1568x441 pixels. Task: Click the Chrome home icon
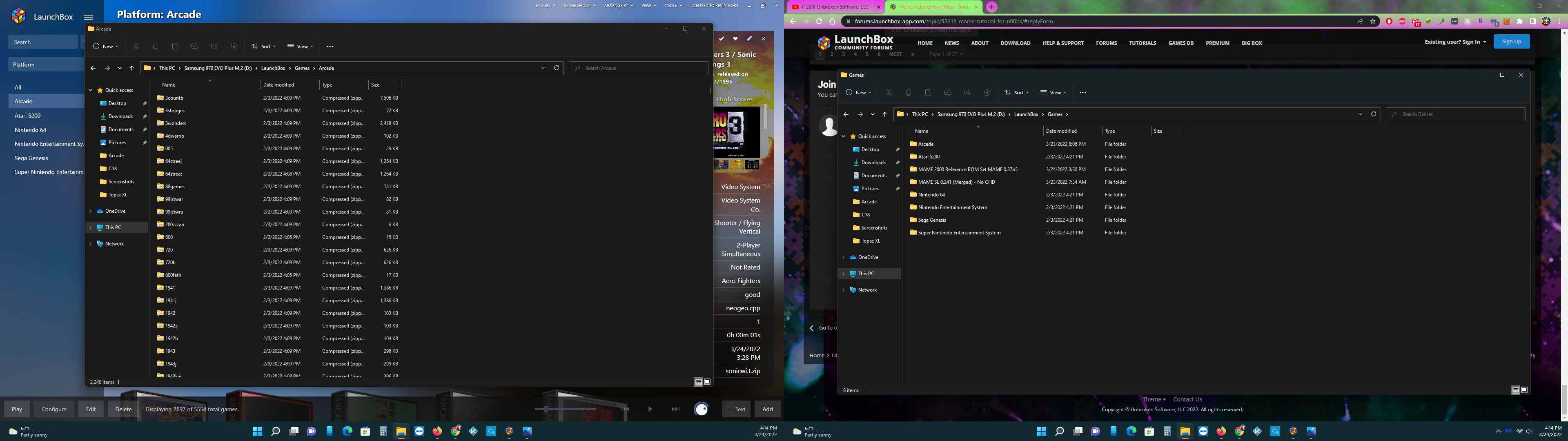coord(832,21)
